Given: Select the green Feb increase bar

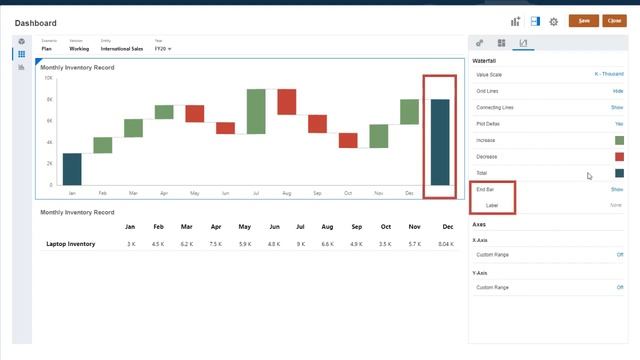Looking at the screenshot, I should 103,145.
